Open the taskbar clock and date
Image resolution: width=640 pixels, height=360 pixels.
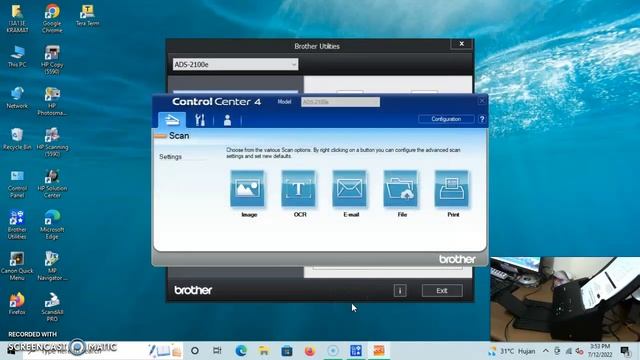600,351
